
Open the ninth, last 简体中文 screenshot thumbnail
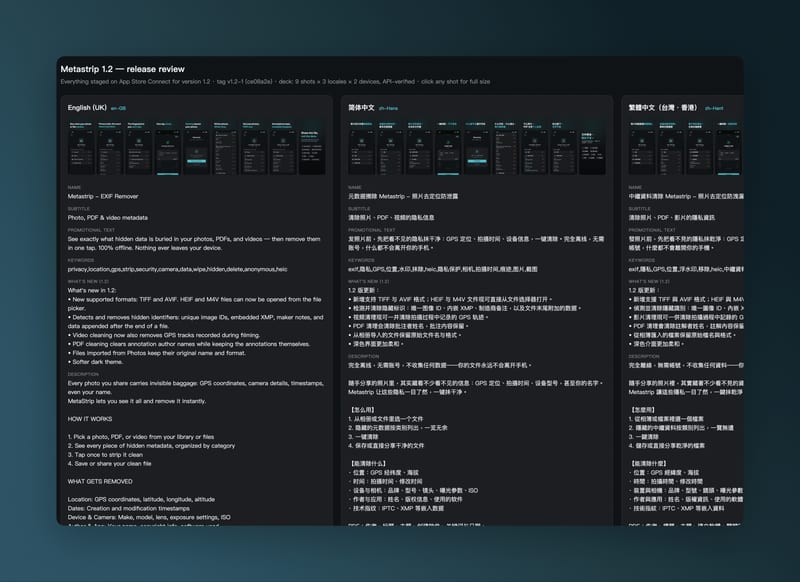point(592,148)
